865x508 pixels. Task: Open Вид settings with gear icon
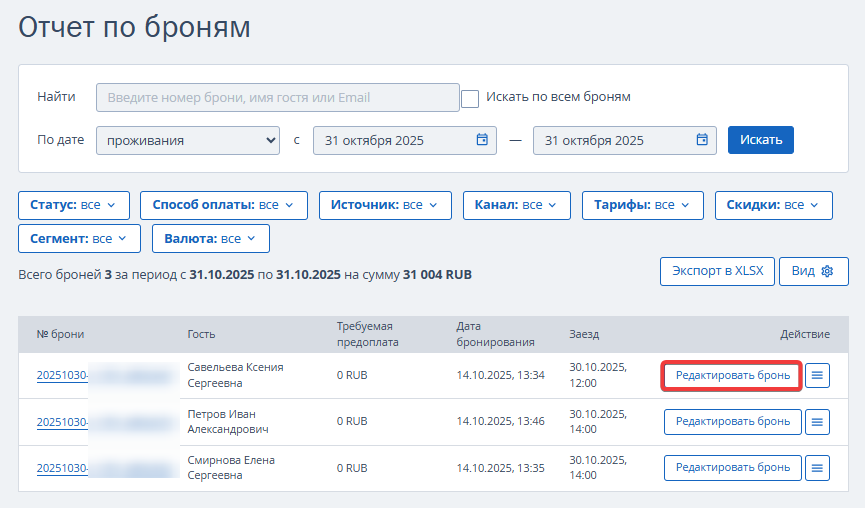click(x=813, y=271)
